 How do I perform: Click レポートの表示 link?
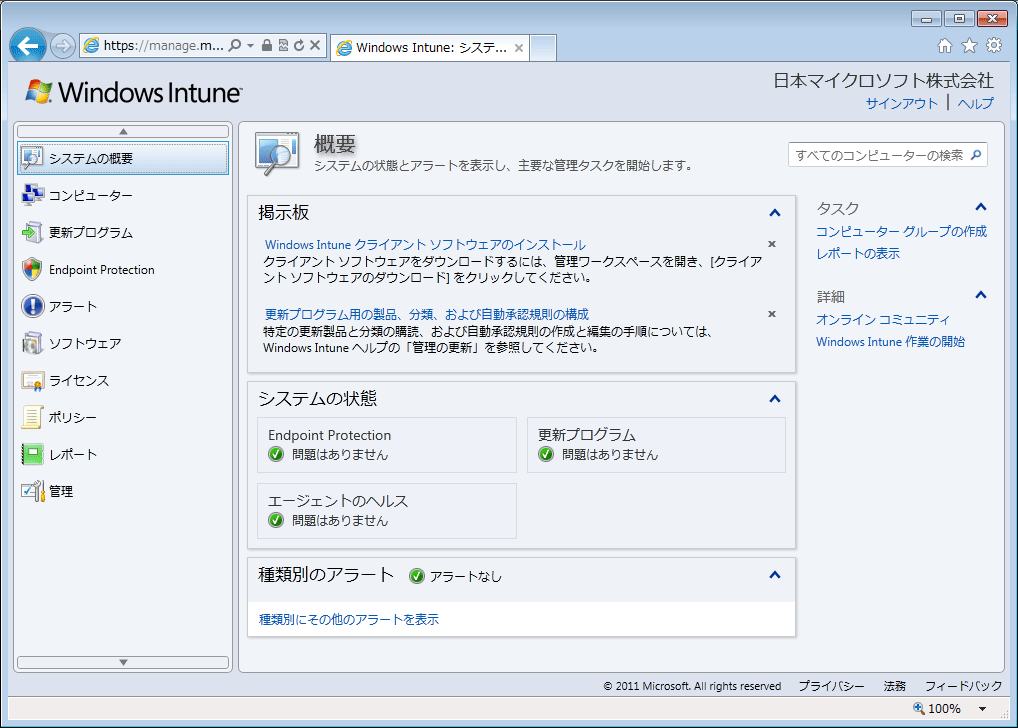[x=858, y=253]
